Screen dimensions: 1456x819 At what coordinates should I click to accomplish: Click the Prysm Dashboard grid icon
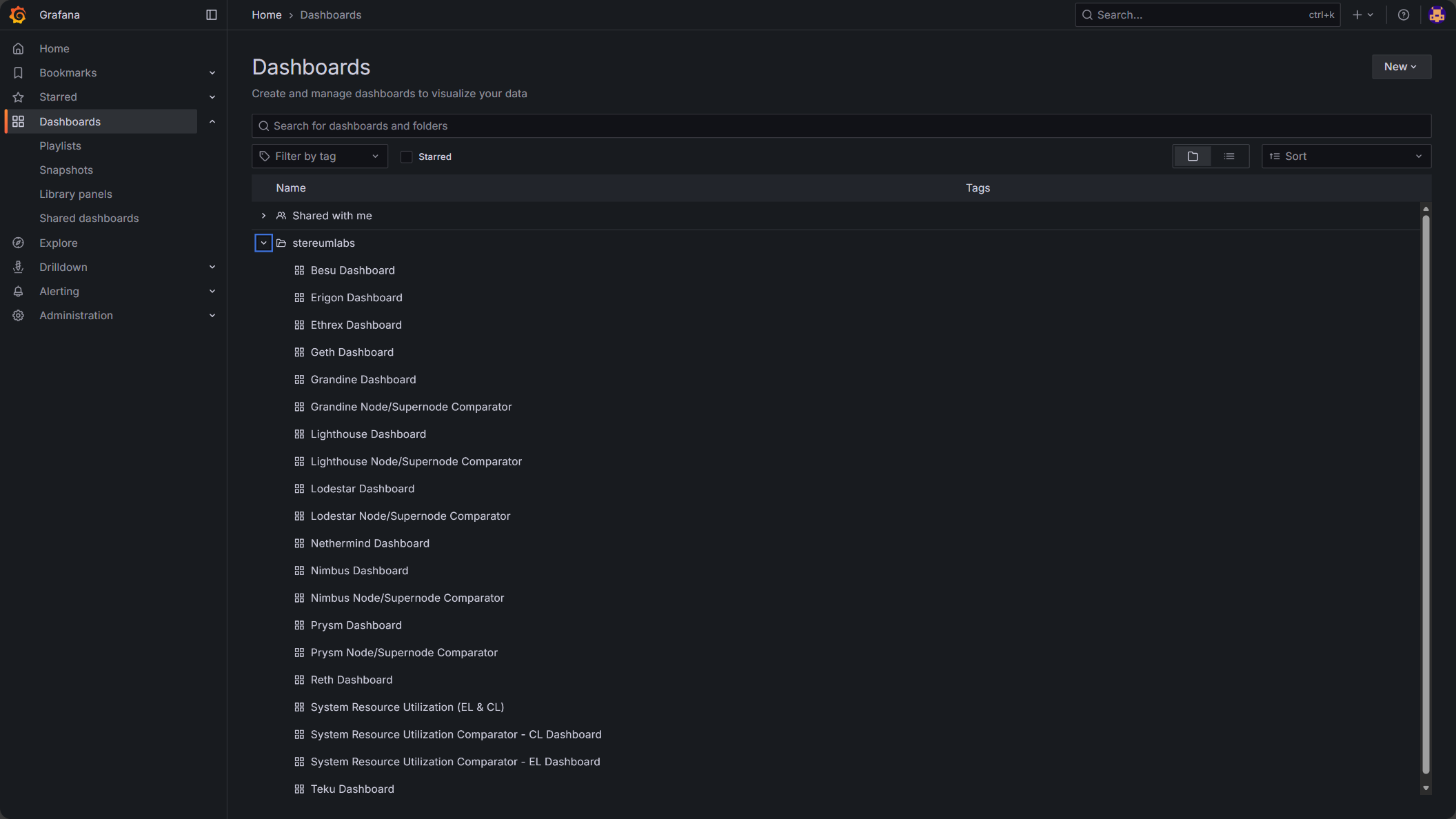(x=299, y=625)
